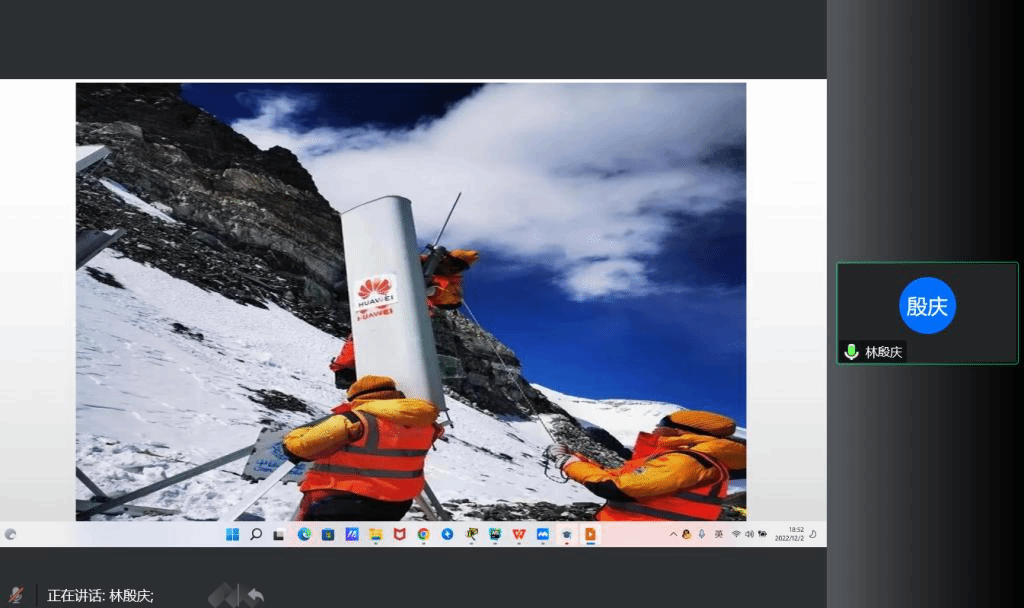Click the QQ penguin tray icon

click(x=686, y=535)
